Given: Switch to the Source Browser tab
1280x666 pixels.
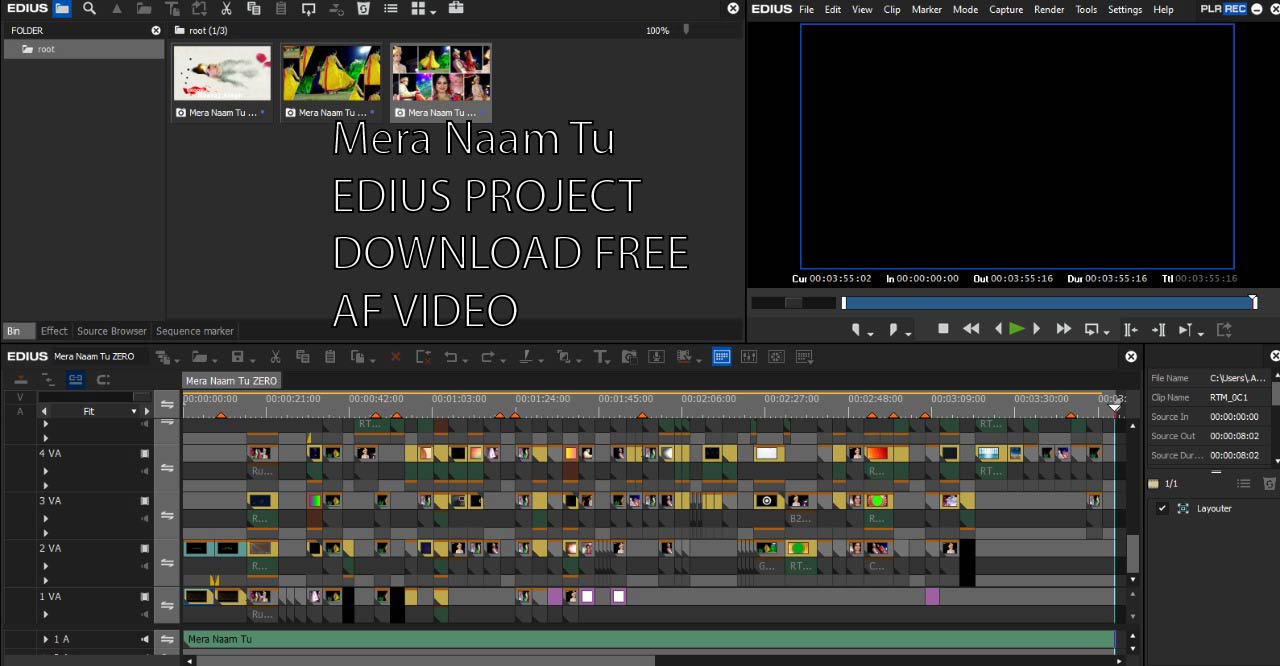Looking at the screenshot, I should [112, 331].
